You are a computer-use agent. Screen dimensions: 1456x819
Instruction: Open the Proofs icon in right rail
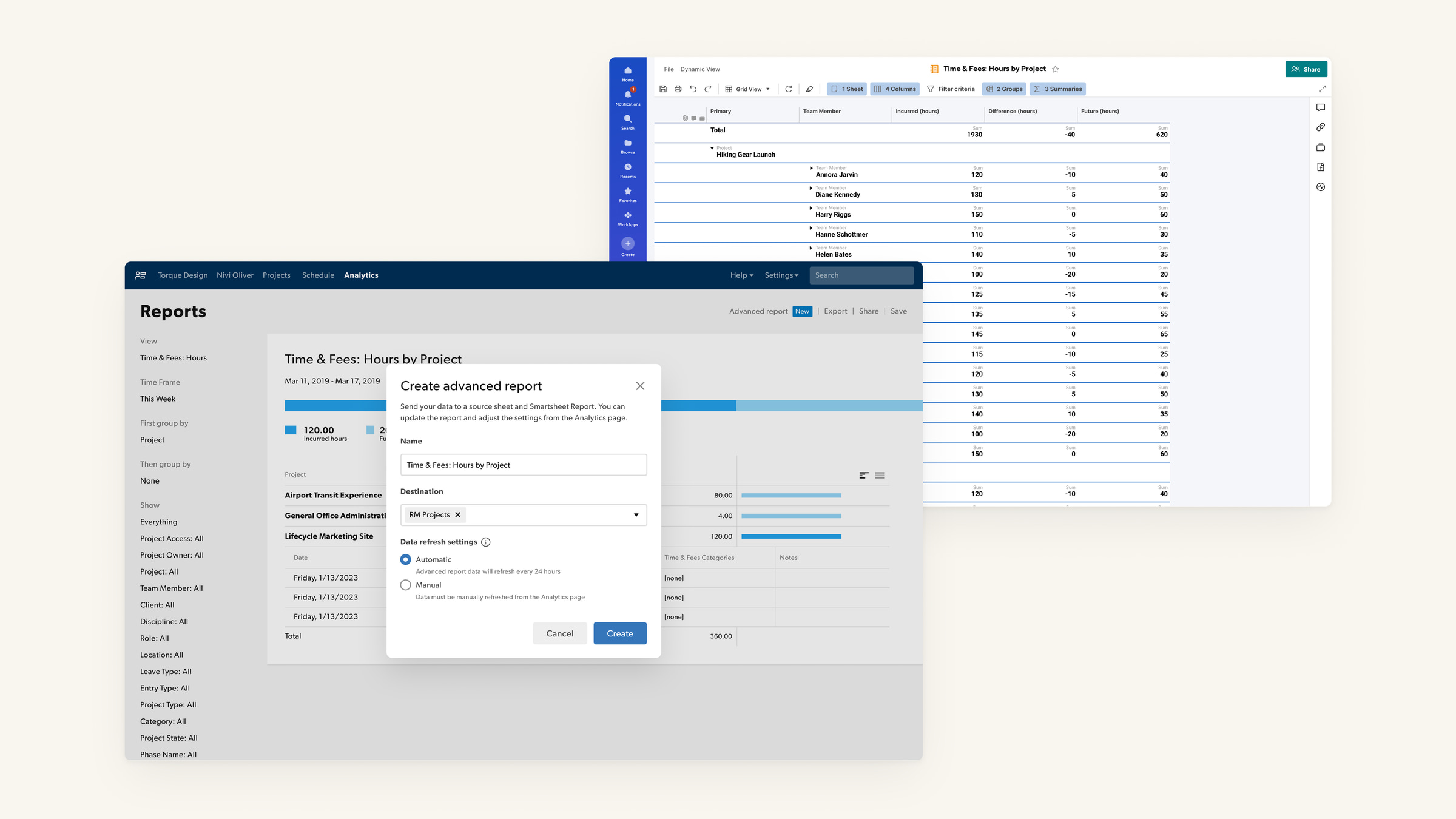click(1321, 147)
